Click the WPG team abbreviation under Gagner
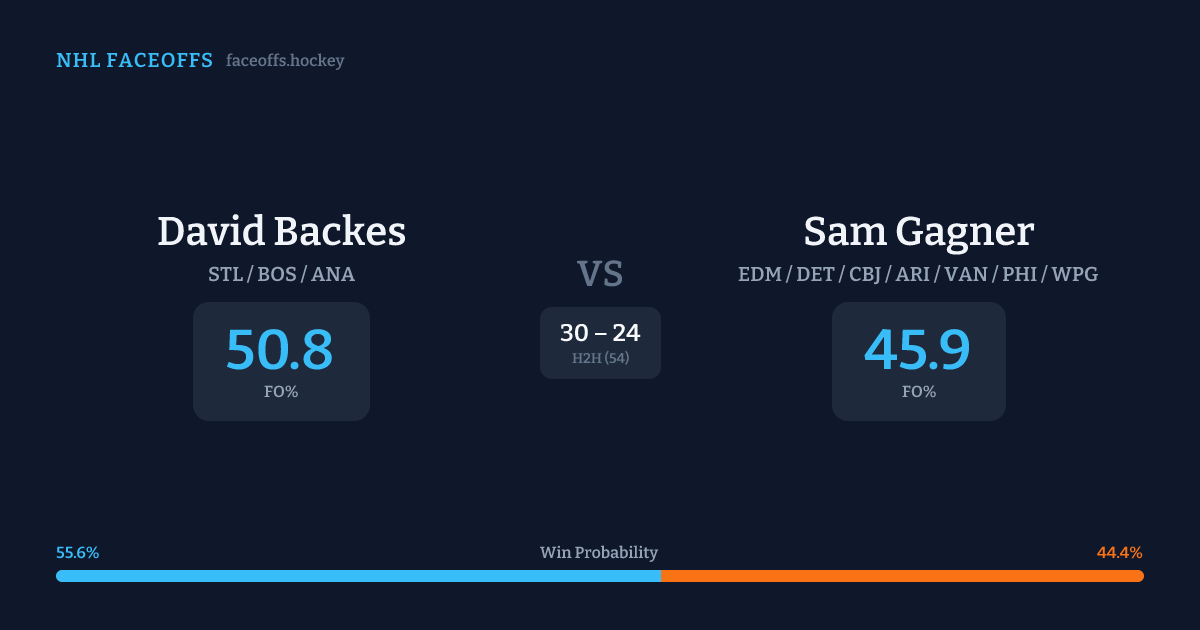This screenshot has height=630, width=1200. pyautogui.click(x=1076, y=274)
